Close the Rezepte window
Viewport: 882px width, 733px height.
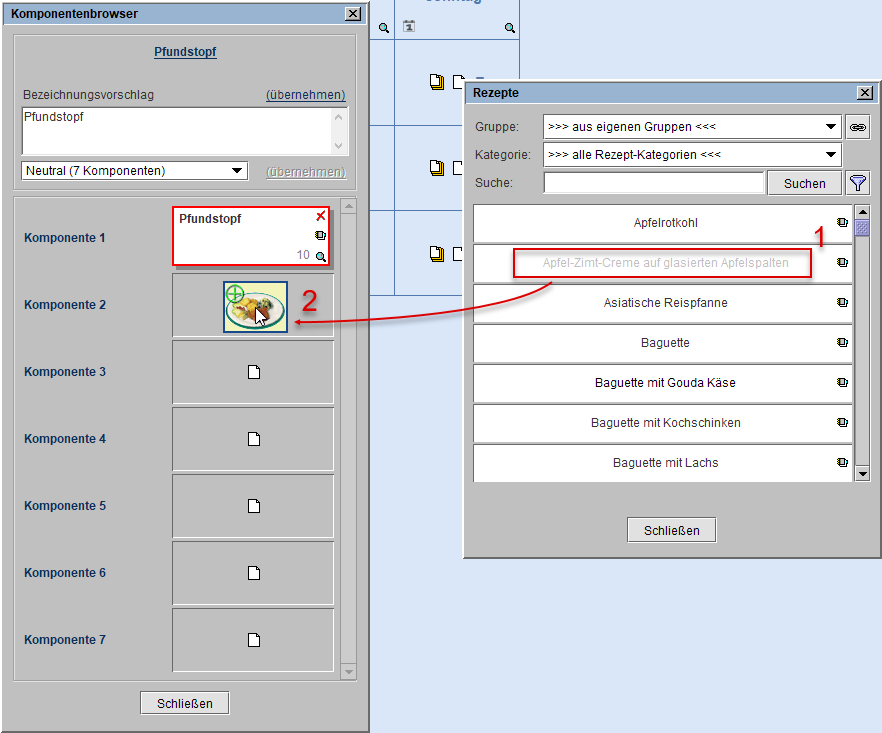[x=865, y=93]
